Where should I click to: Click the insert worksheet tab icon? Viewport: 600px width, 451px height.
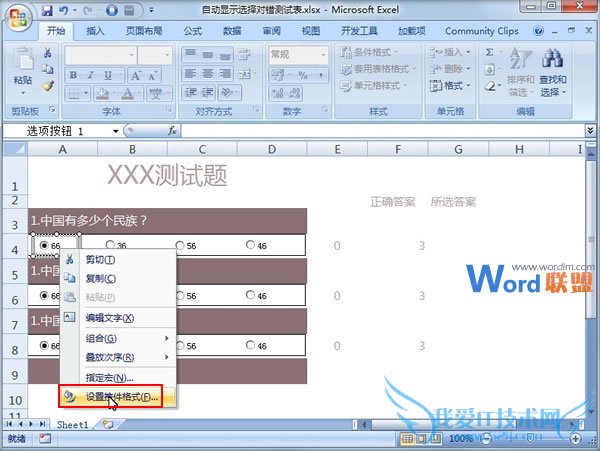click(108, 424)
